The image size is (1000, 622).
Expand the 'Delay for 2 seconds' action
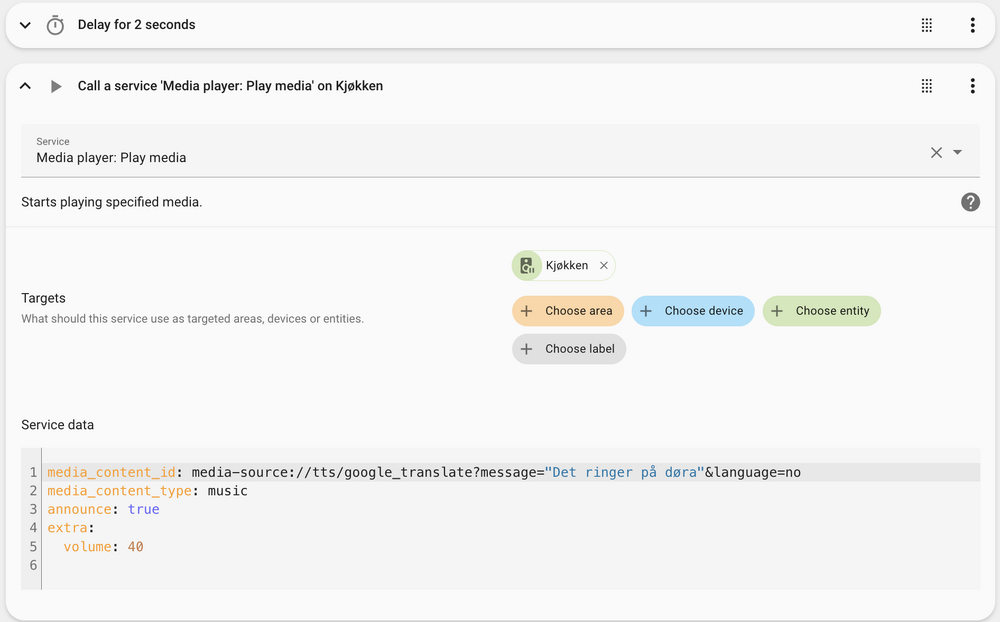pos(26,25)
